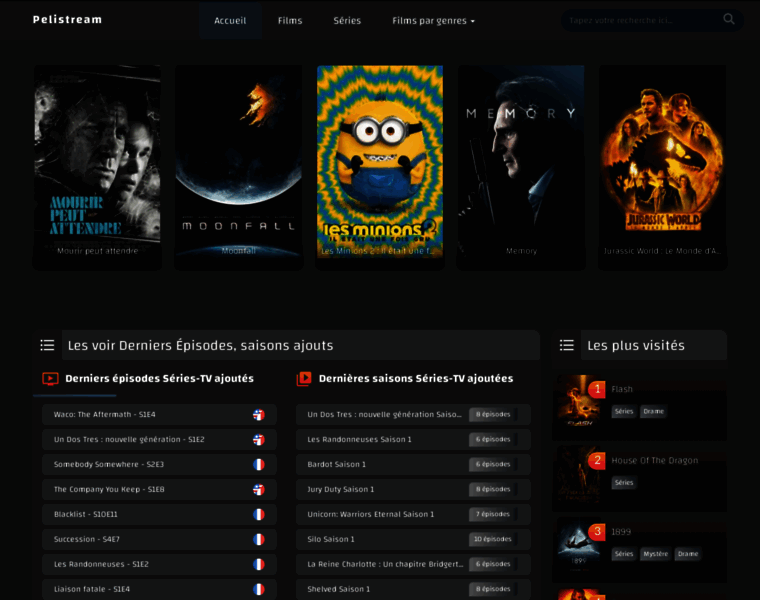This screenshot has height=600, width=760.
Task: Click the icon next to Dernières saisons Séries-TV
Action: pos(304,379)
